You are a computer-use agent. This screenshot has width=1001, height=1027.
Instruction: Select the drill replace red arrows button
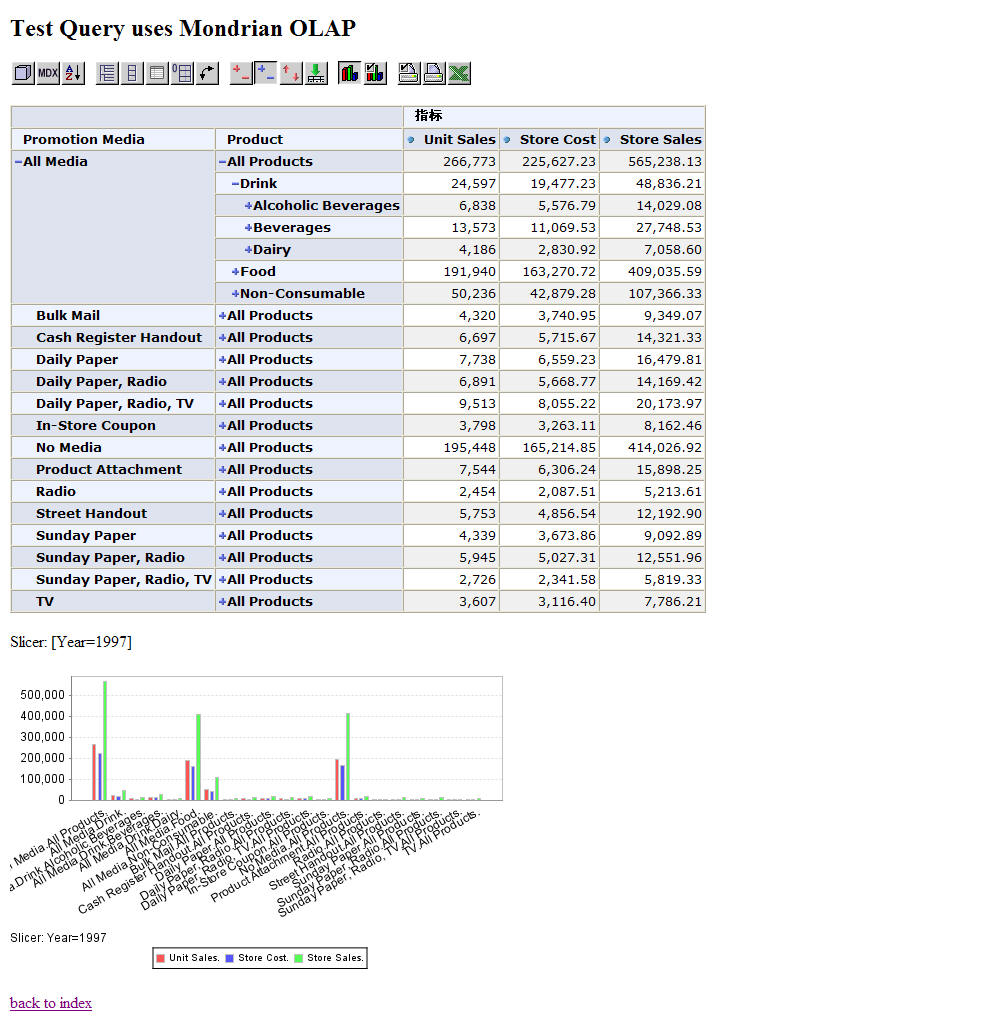click(x=291, y=73)
